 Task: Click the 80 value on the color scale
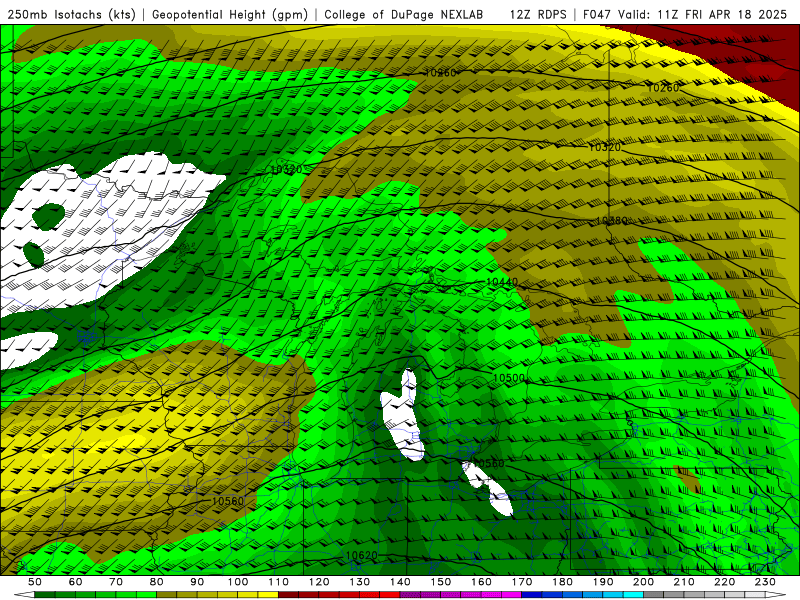[156, 582]
